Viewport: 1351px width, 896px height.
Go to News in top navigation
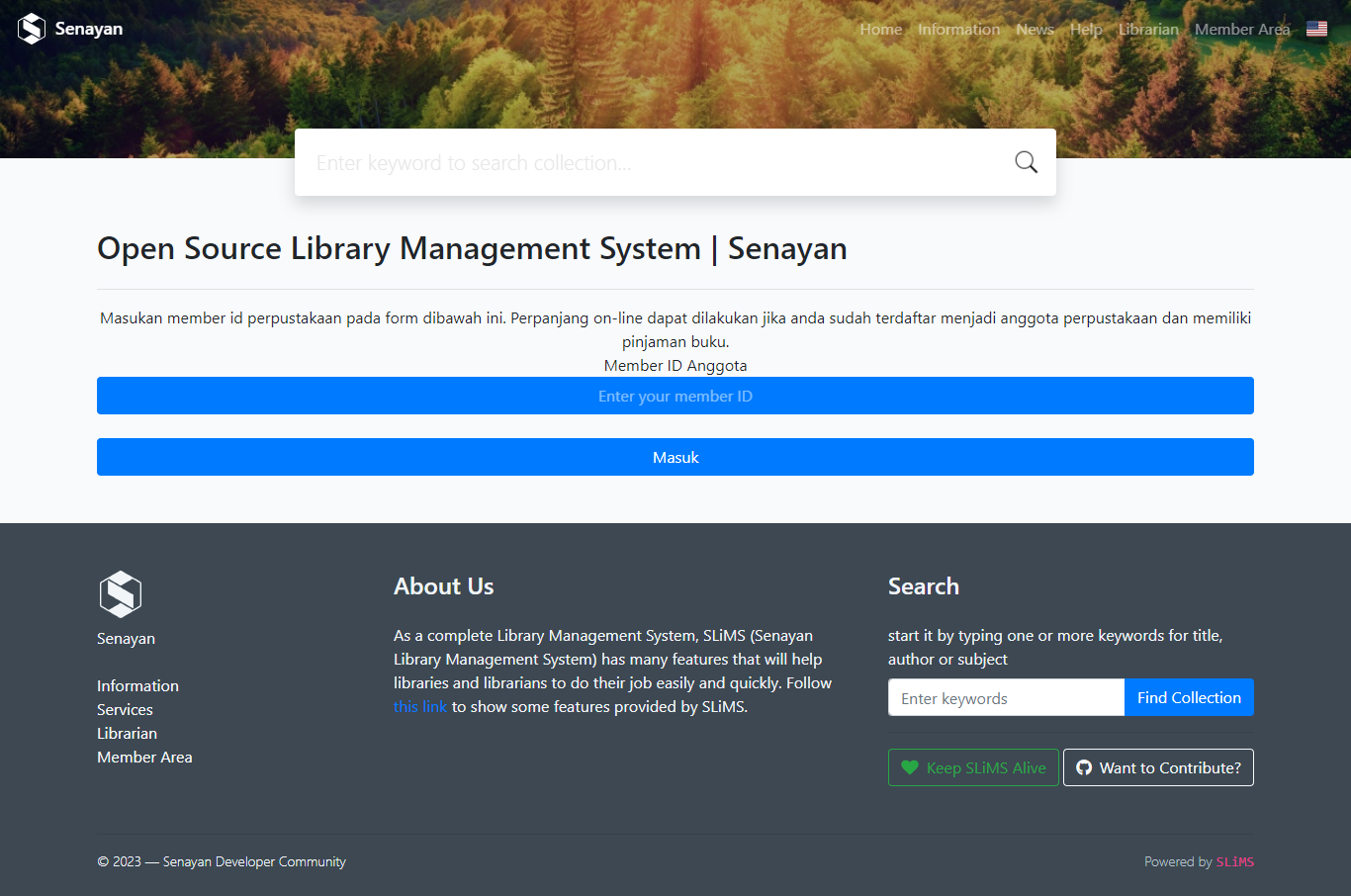[1035, 30]
